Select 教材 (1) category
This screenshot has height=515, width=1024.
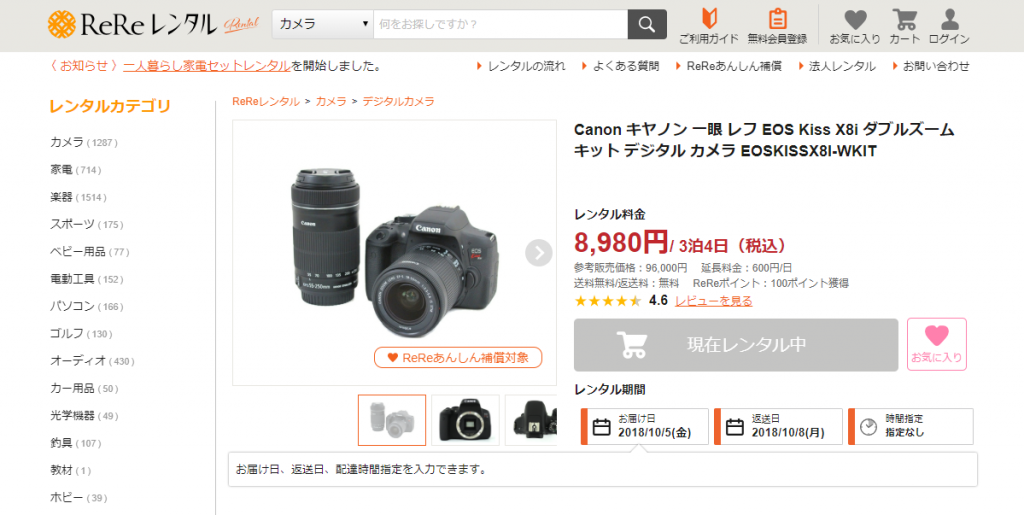(x=71, y=471)
